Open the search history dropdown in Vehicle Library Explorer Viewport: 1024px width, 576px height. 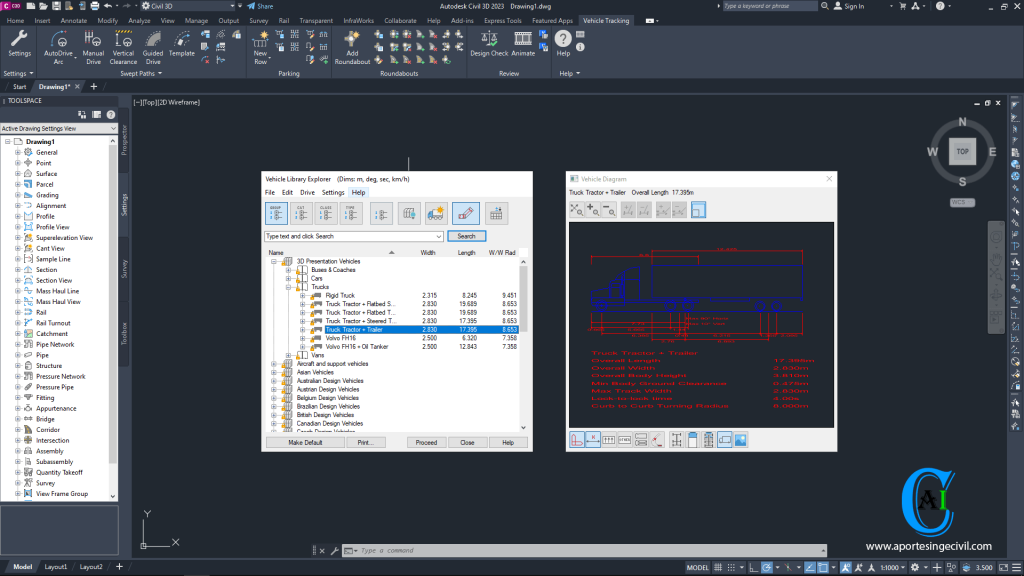coord(437,236)
